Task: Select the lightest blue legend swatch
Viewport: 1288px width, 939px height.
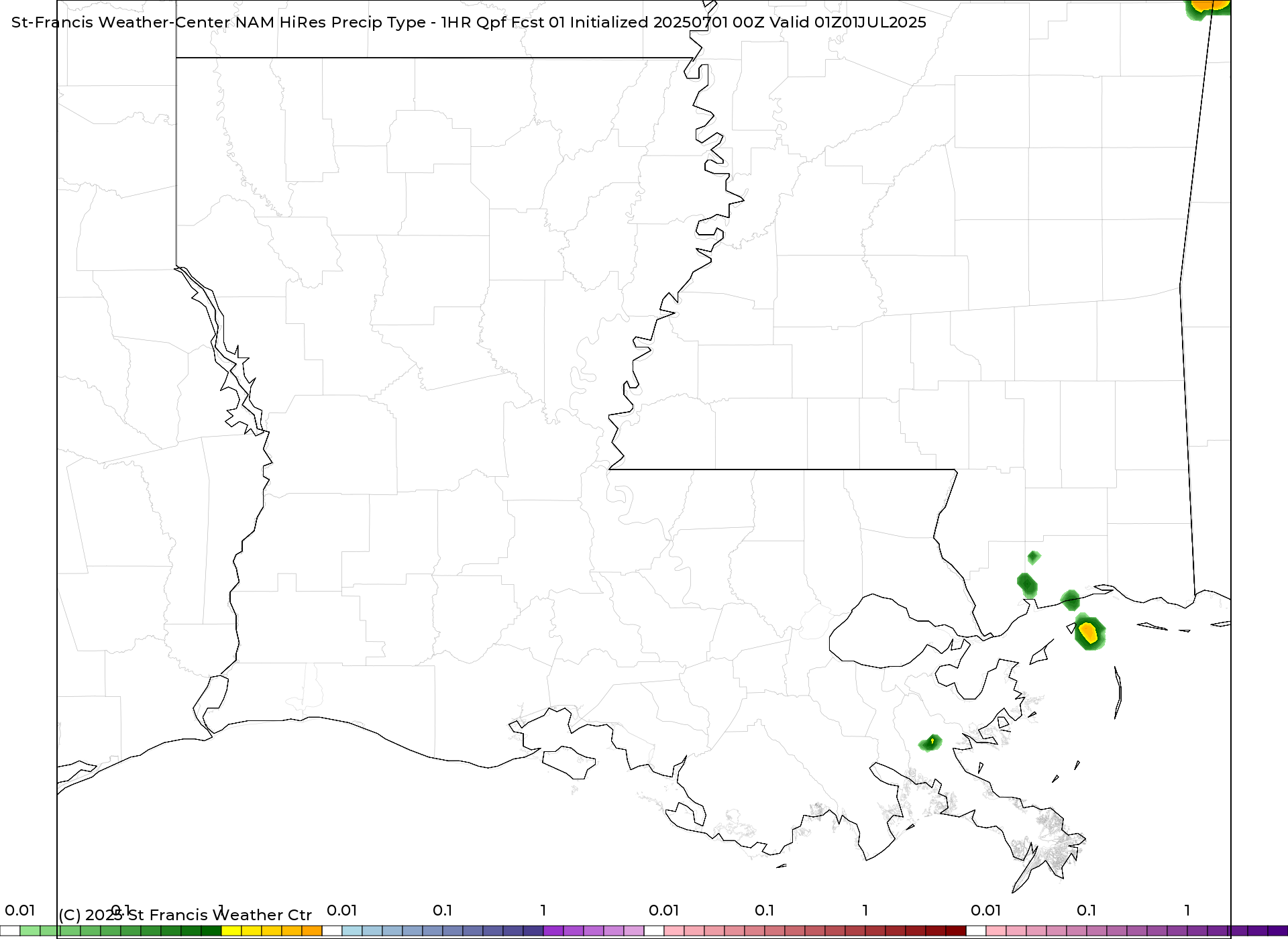Action: tap(352, 931)
